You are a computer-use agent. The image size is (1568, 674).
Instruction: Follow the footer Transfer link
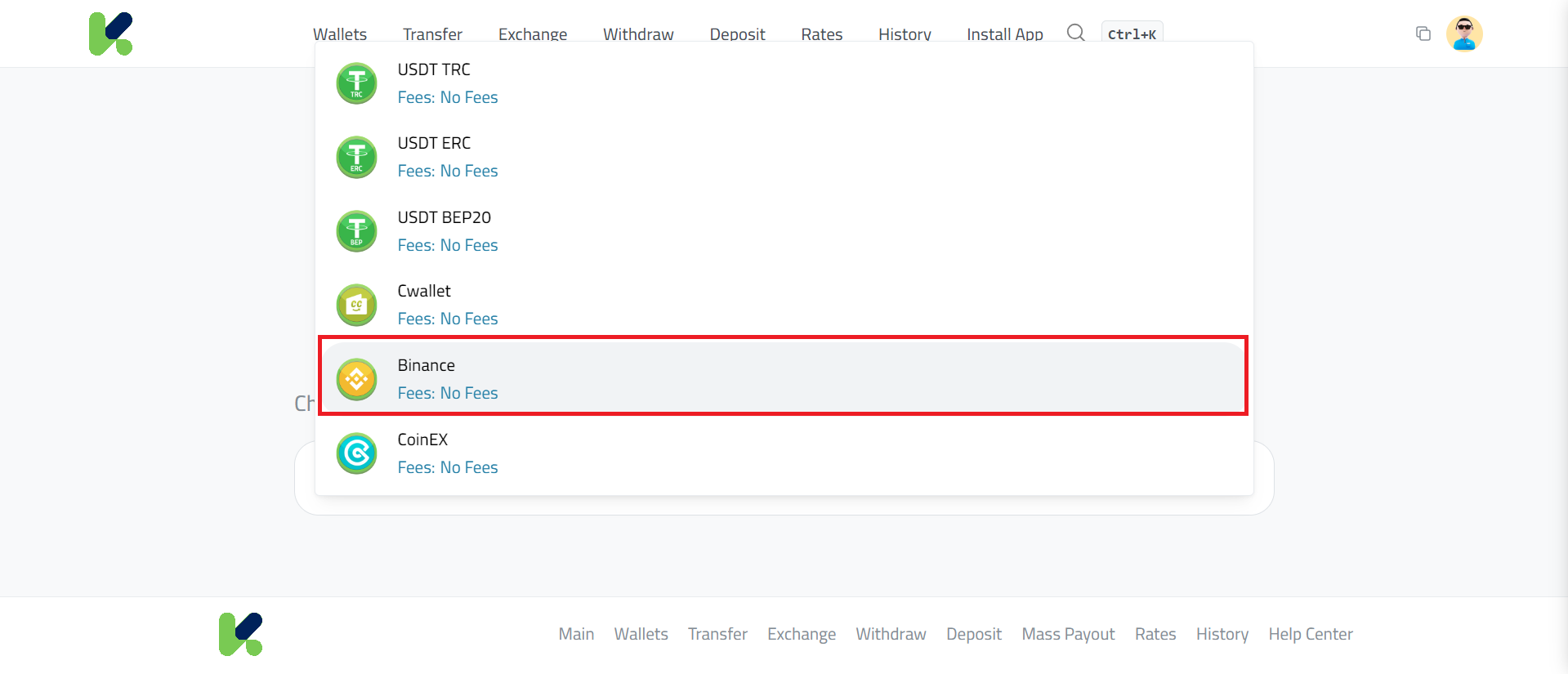tap(717, 634)
